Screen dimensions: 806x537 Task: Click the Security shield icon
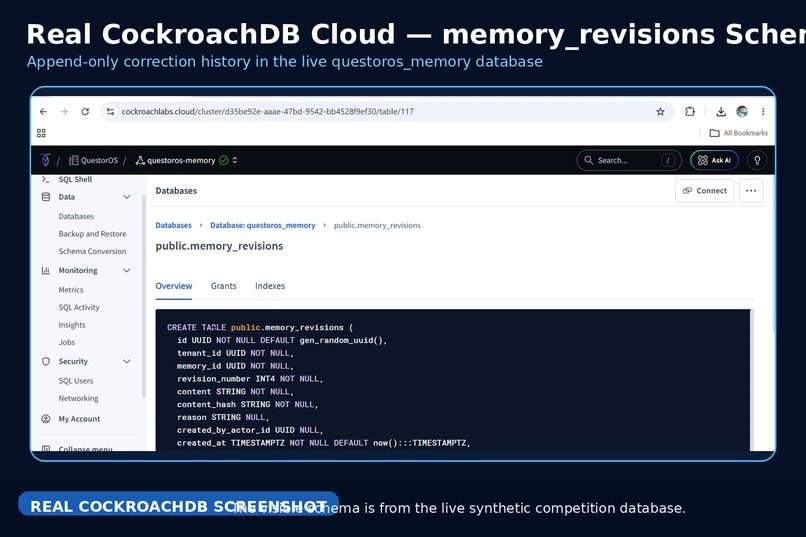[x=46, y=361]
